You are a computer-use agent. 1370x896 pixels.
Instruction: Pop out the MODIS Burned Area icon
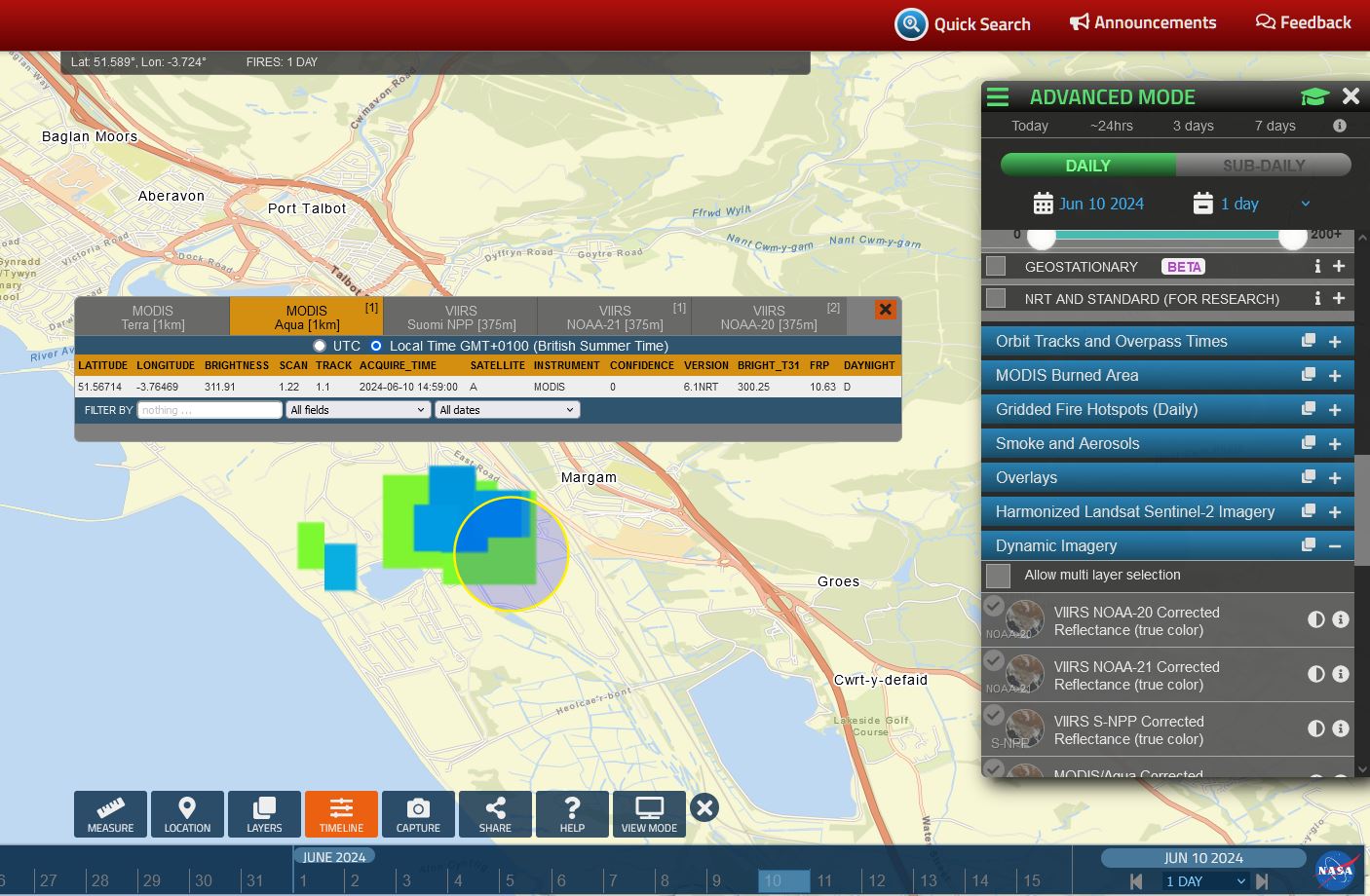tap(1309, 375)
